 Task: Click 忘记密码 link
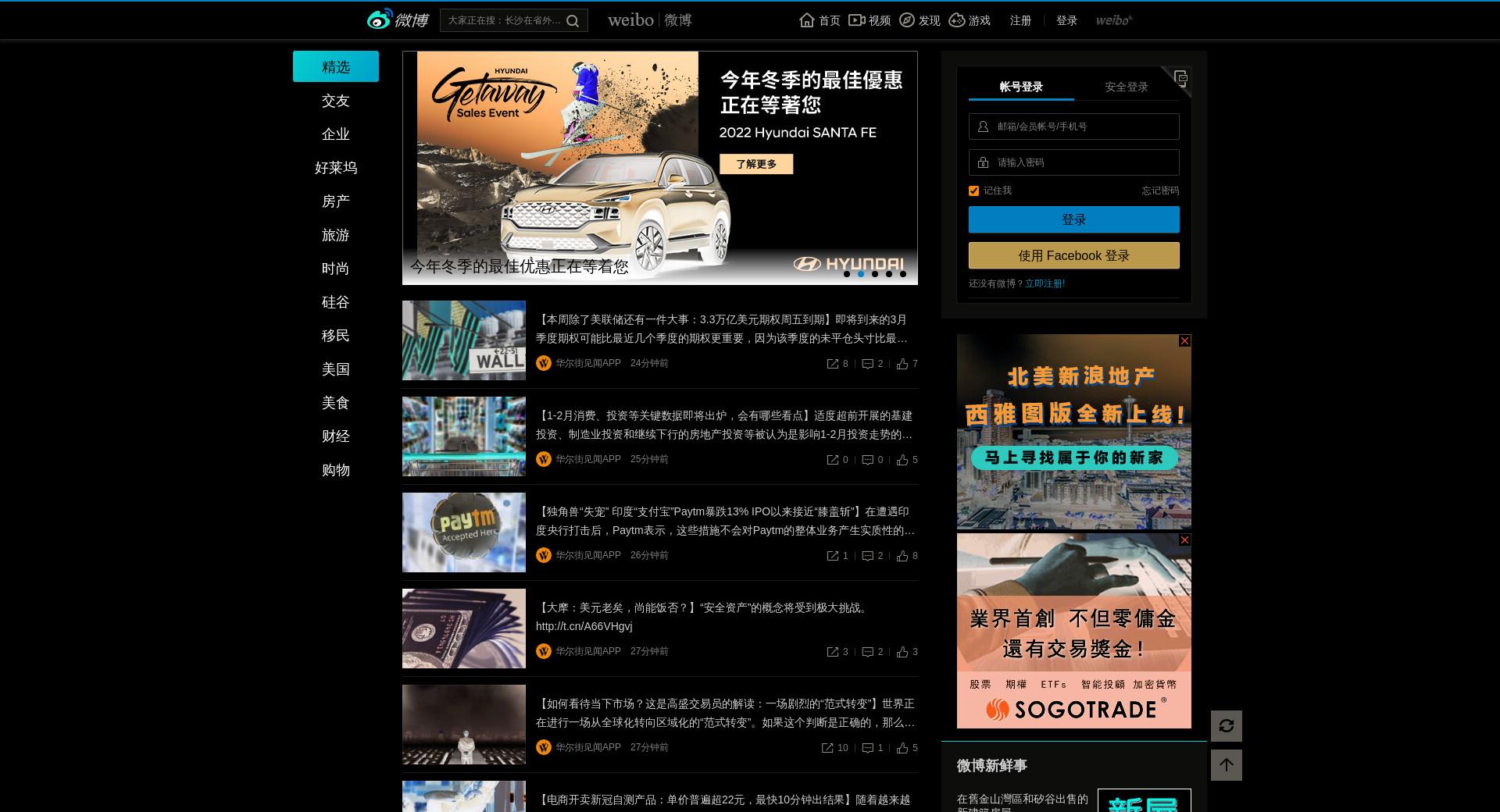coord(1160,191)
